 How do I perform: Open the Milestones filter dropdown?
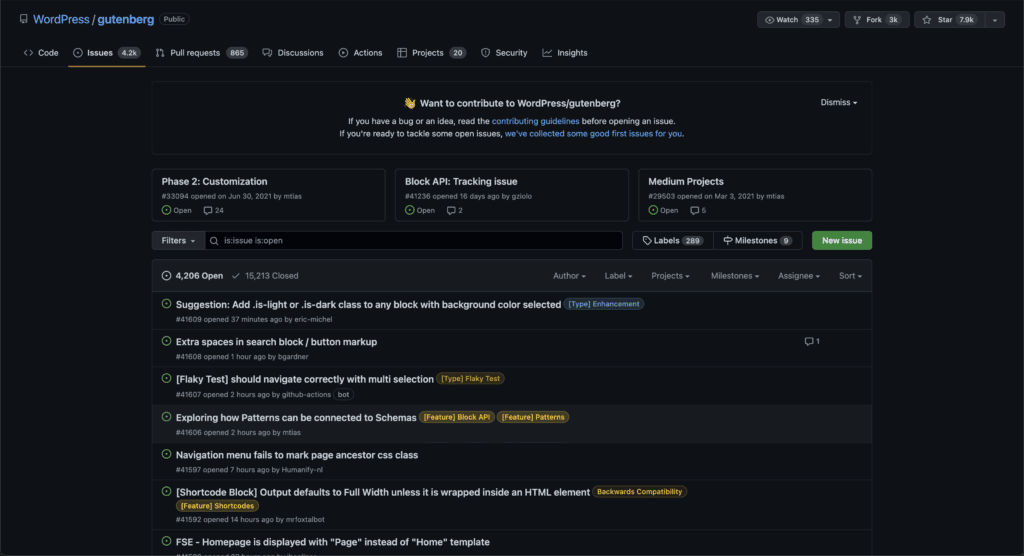point(735,276)
